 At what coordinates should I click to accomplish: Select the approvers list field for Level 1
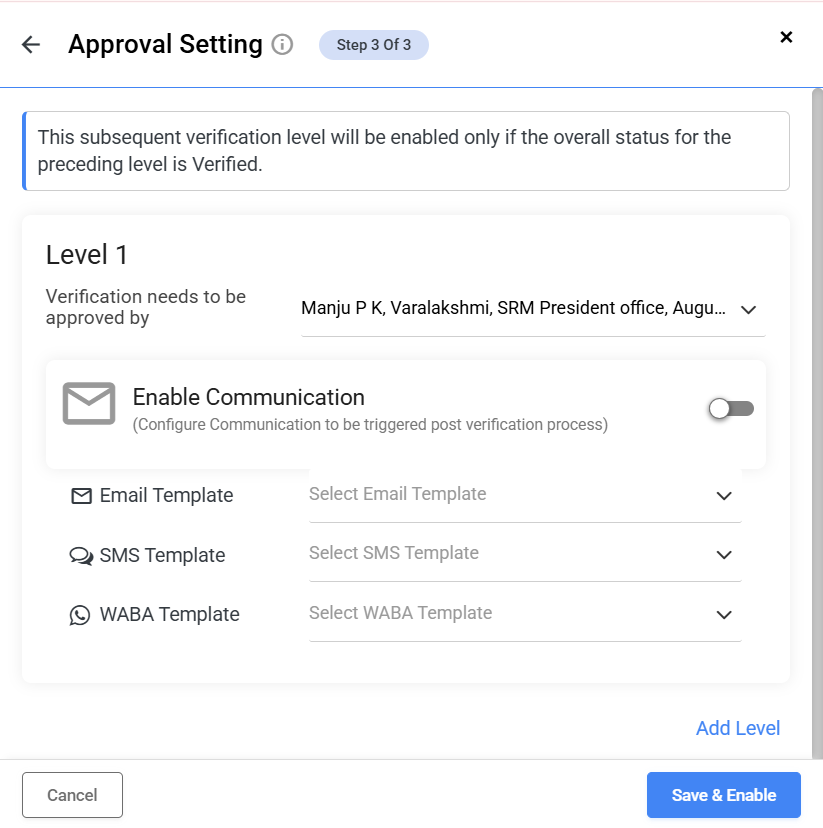[533, 309]
